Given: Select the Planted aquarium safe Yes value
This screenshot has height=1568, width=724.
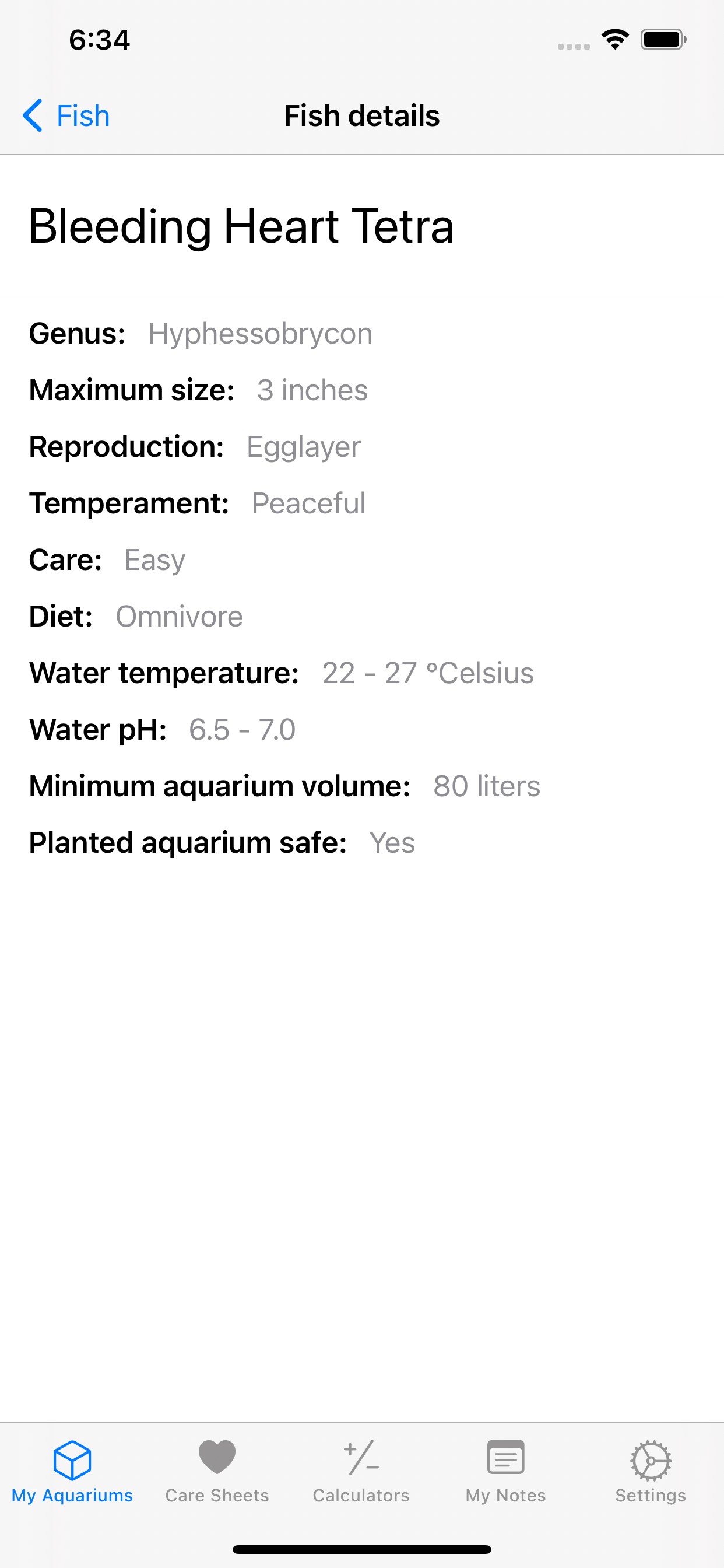Looking at the screenshot, I should pyautogui.click(x=392, y=843).
